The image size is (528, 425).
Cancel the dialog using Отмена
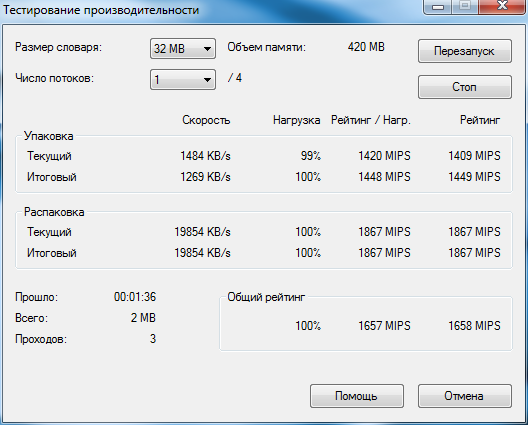(x=465, y=396)
